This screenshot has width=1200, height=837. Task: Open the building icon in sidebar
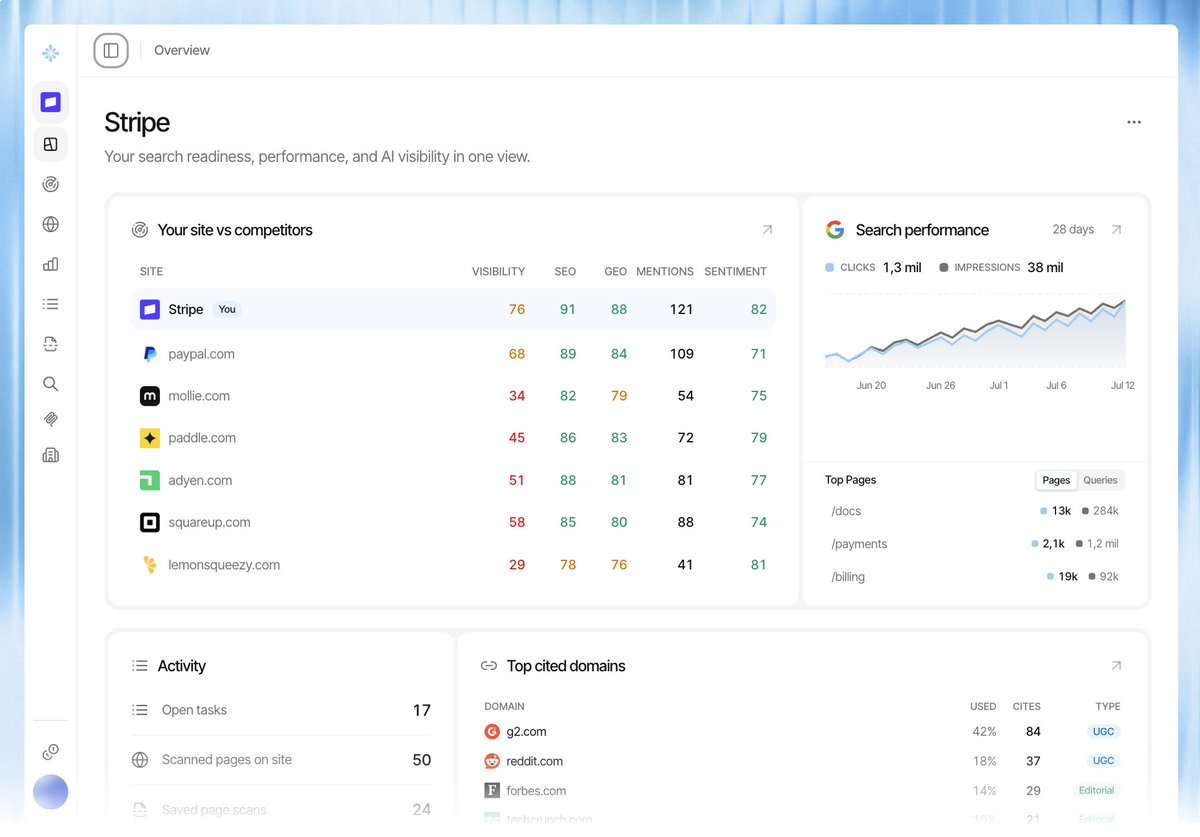tap(51, 455)
